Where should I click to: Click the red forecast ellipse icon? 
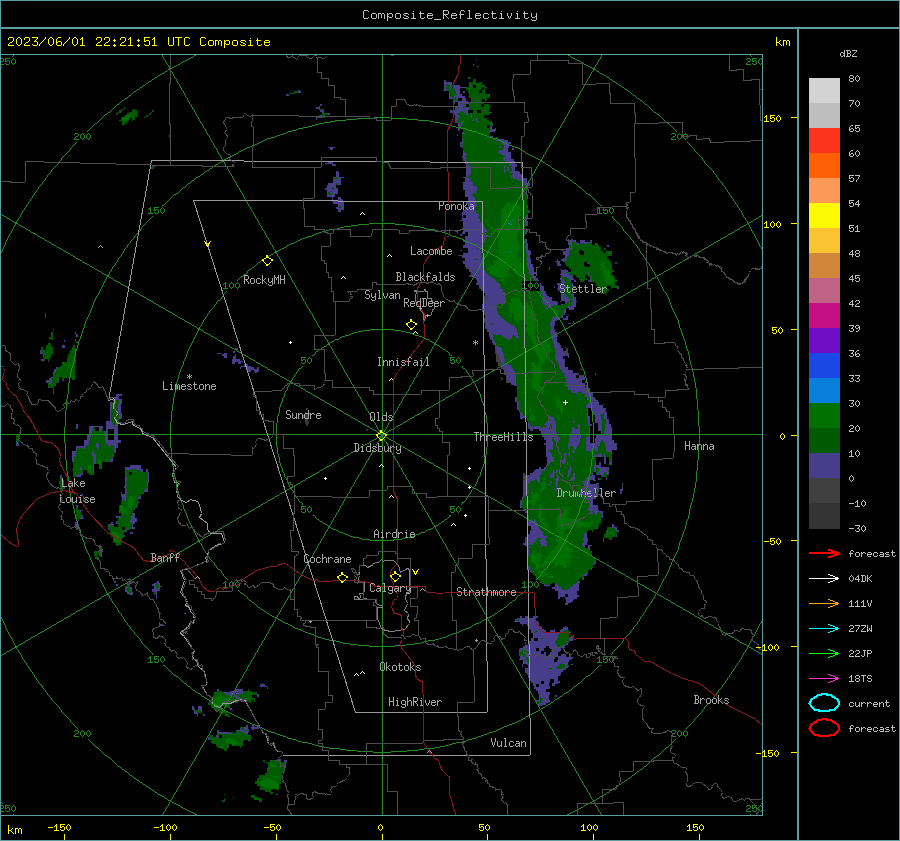tap(824, 728)
